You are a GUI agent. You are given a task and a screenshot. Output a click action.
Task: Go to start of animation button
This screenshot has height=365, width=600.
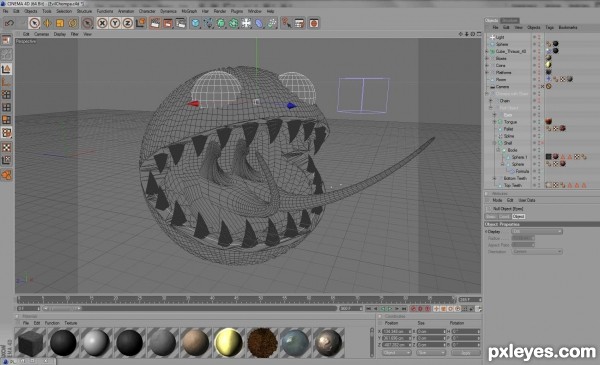click(x=368, y=308)
